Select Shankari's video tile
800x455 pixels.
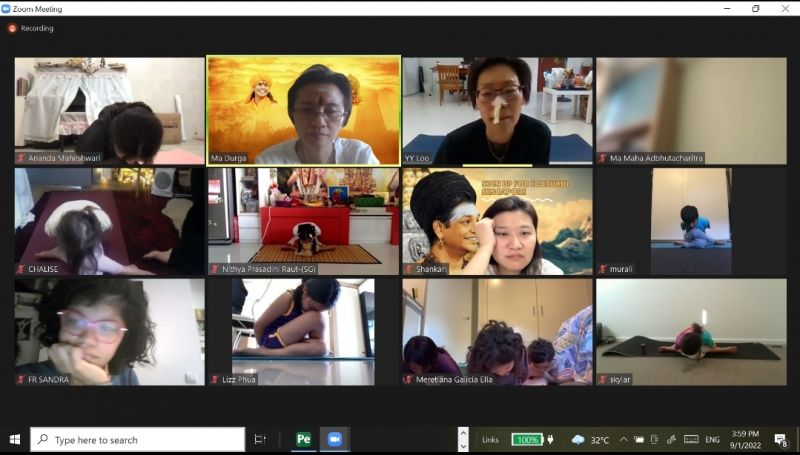coord(497,221)
